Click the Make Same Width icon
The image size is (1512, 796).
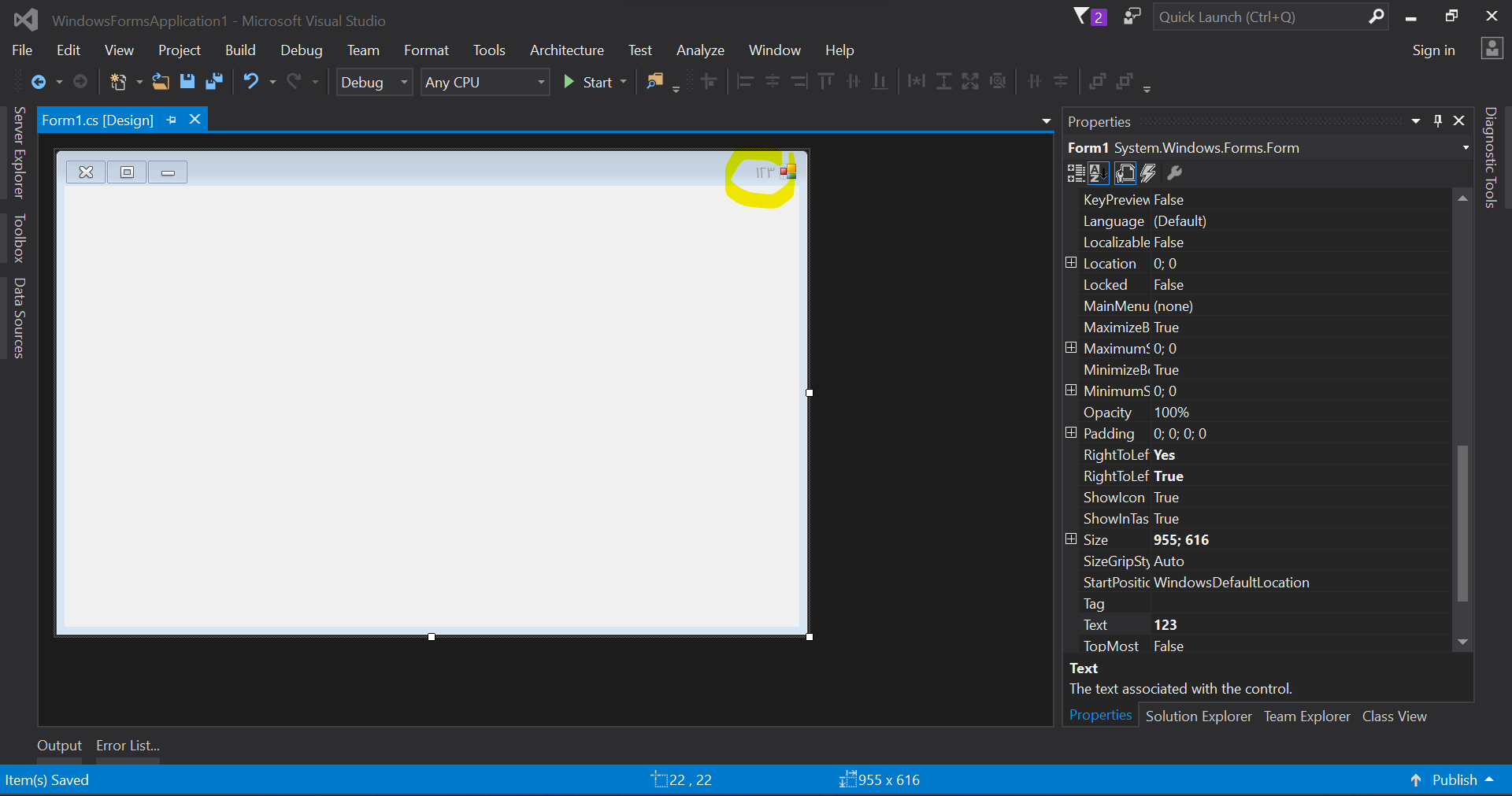(x=917, y=81)
